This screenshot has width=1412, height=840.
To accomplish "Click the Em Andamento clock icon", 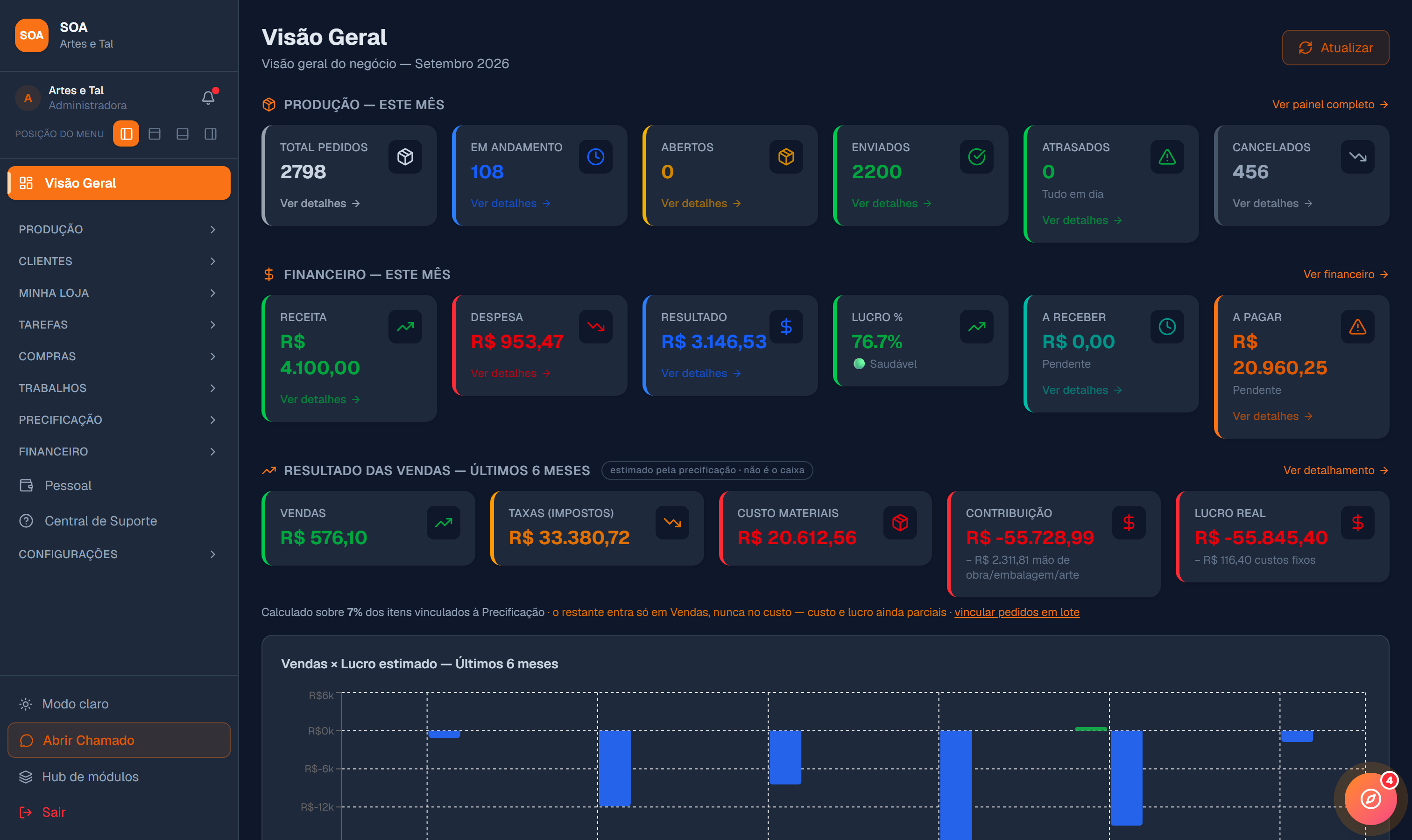I will (596, 157).
